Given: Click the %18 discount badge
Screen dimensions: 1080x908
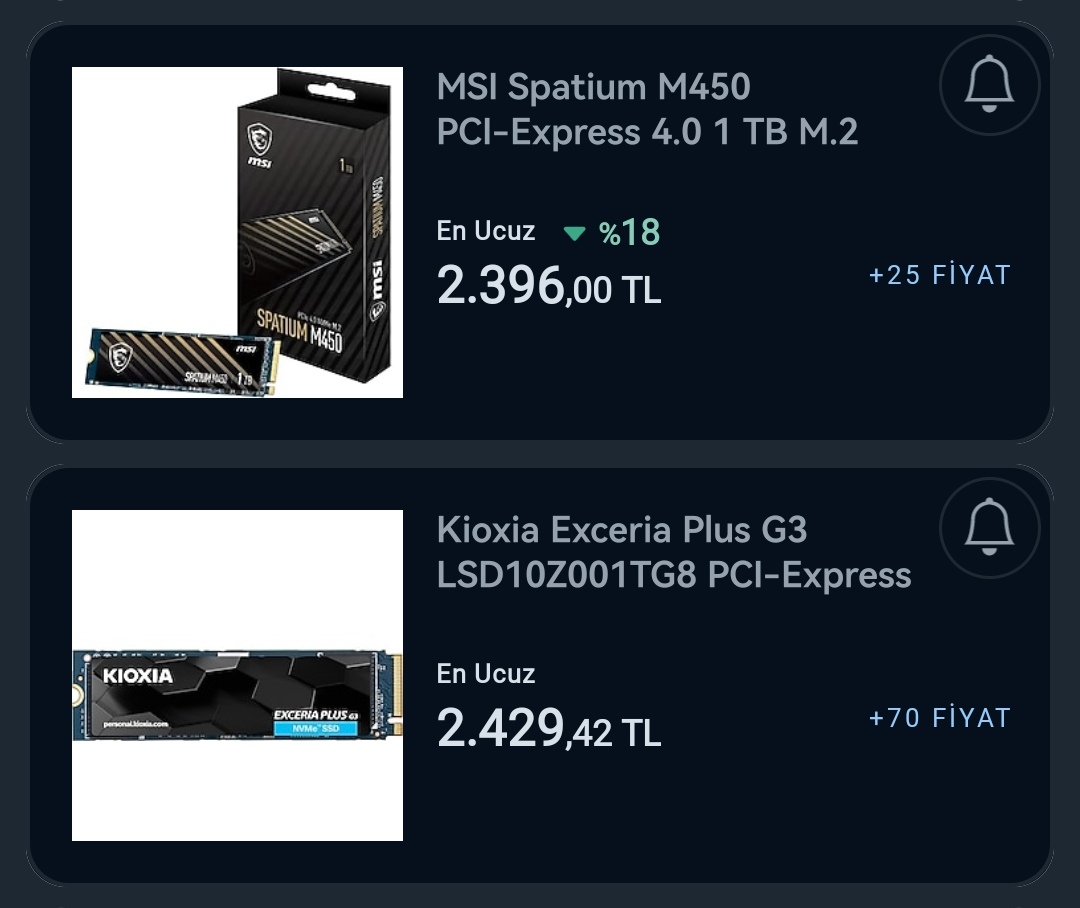Looking at the screenshot, I should [629, 233].
